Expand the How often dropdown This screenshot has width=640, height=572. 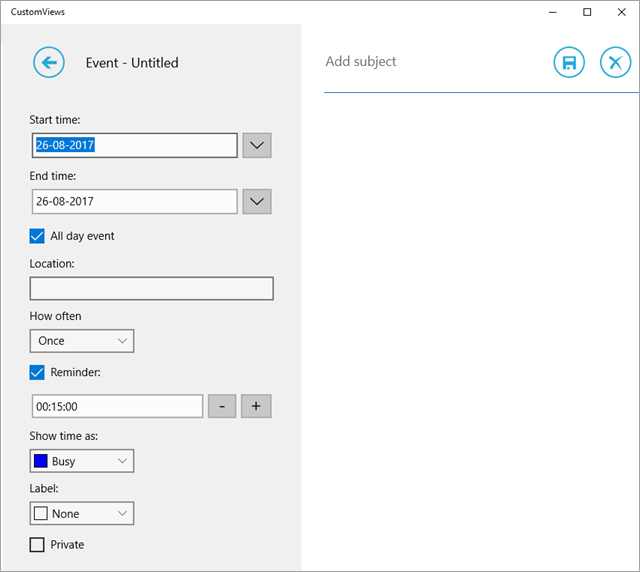[x=82, y=341]
